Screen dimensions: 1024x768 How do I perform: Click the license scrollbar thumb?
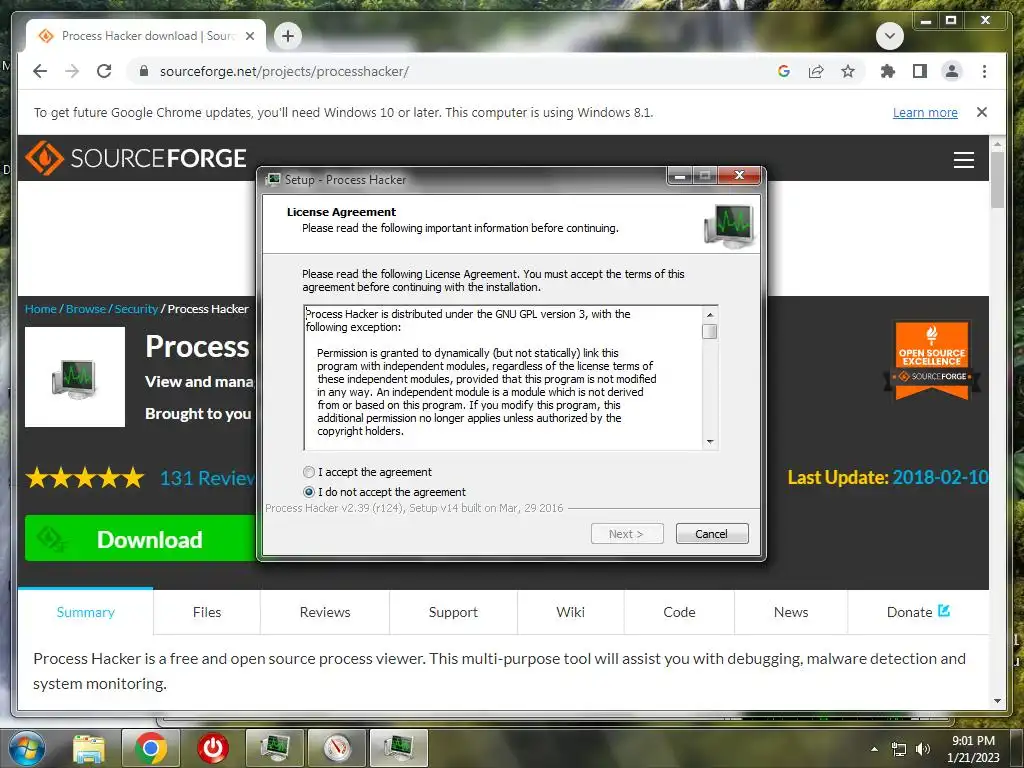(710, 331)
